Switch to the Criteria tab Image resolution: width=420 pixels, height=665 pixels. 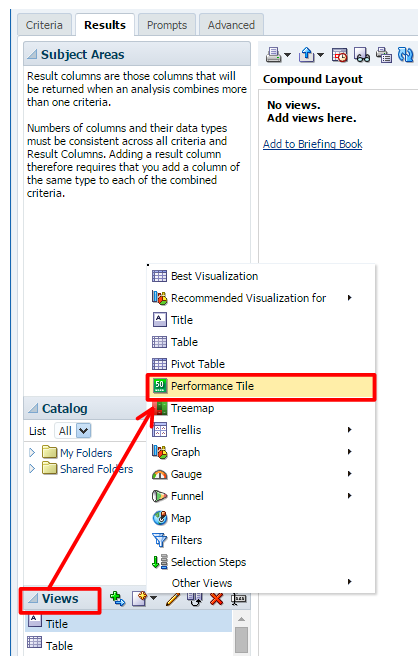[44, 25]
